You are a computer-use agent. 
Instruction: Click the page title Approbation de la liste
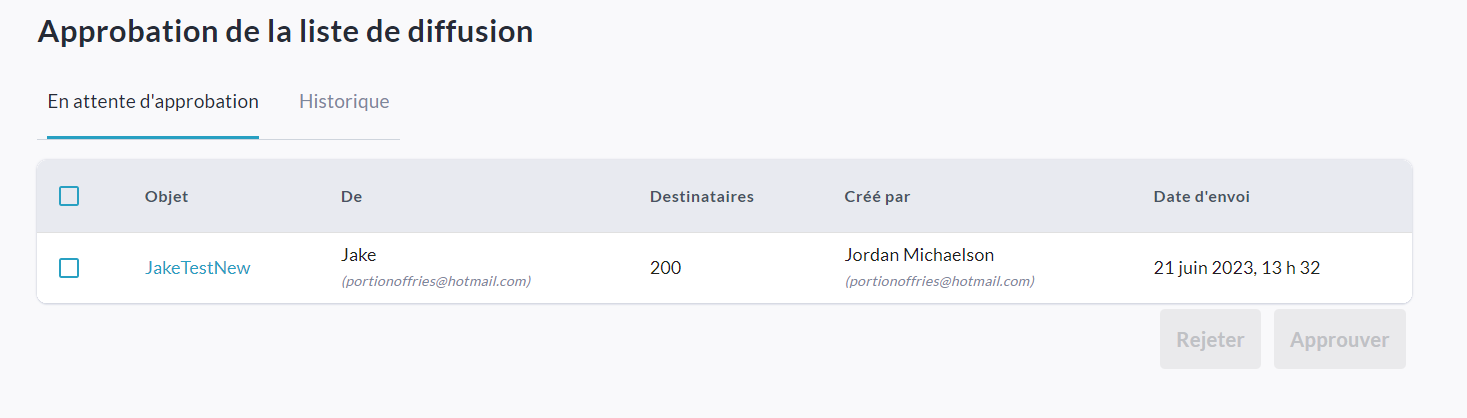[x=285, y=31]
